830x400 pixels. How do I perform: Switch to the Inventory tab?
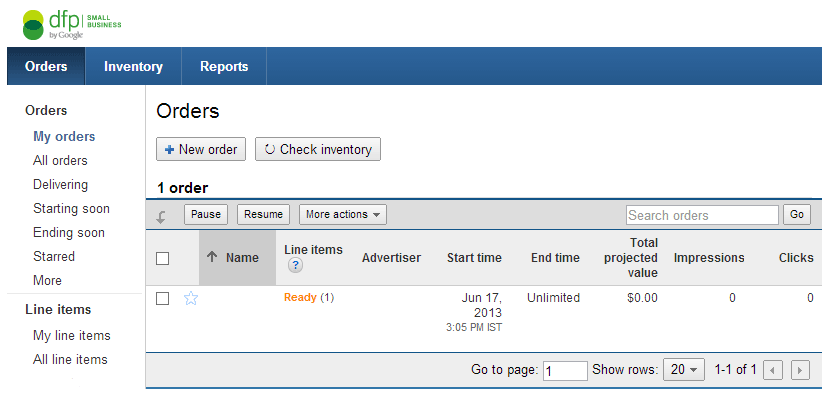[133, 67]
